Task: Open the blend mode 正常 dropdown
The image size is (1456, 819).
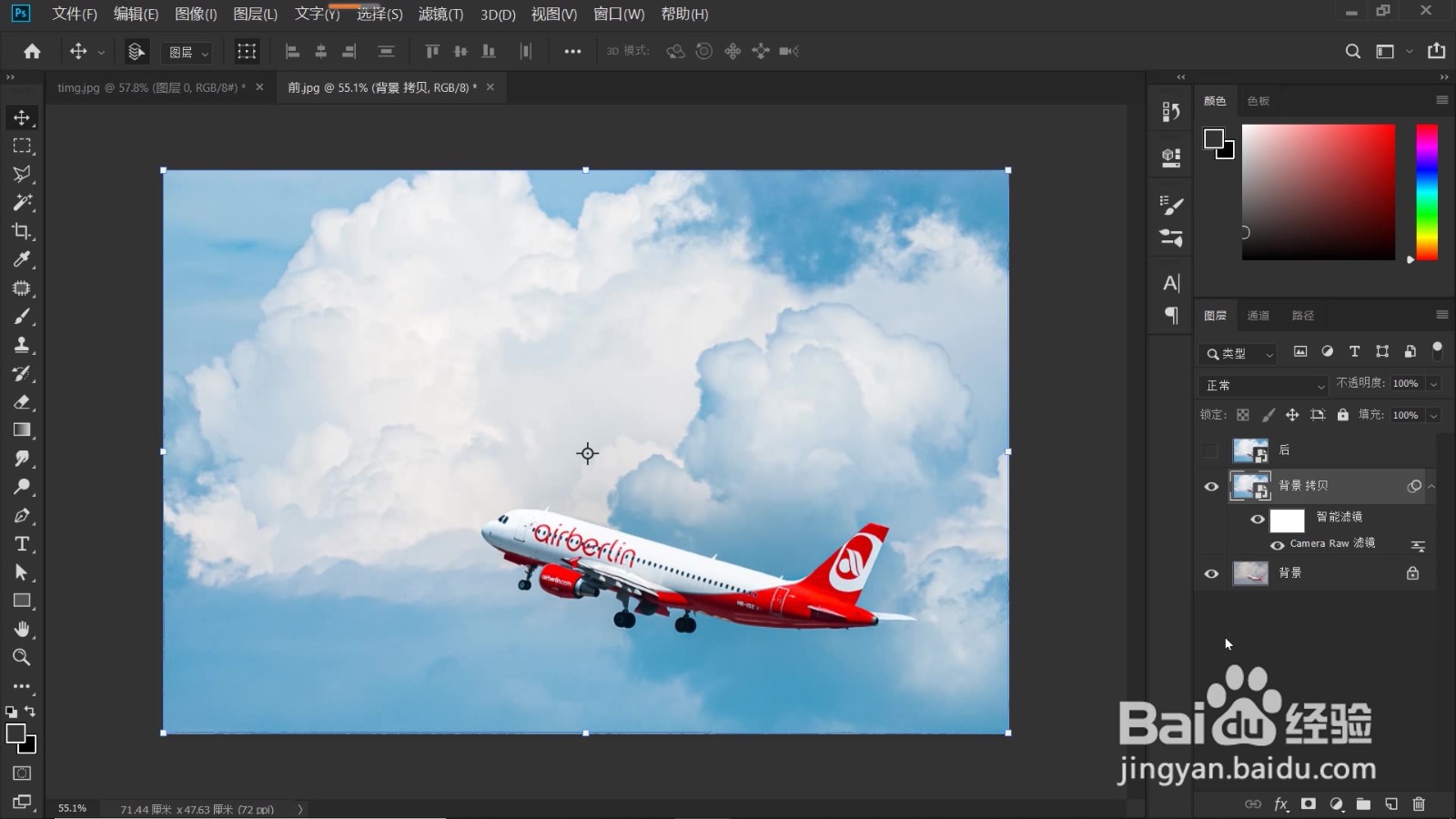Action: point(1264,386)
